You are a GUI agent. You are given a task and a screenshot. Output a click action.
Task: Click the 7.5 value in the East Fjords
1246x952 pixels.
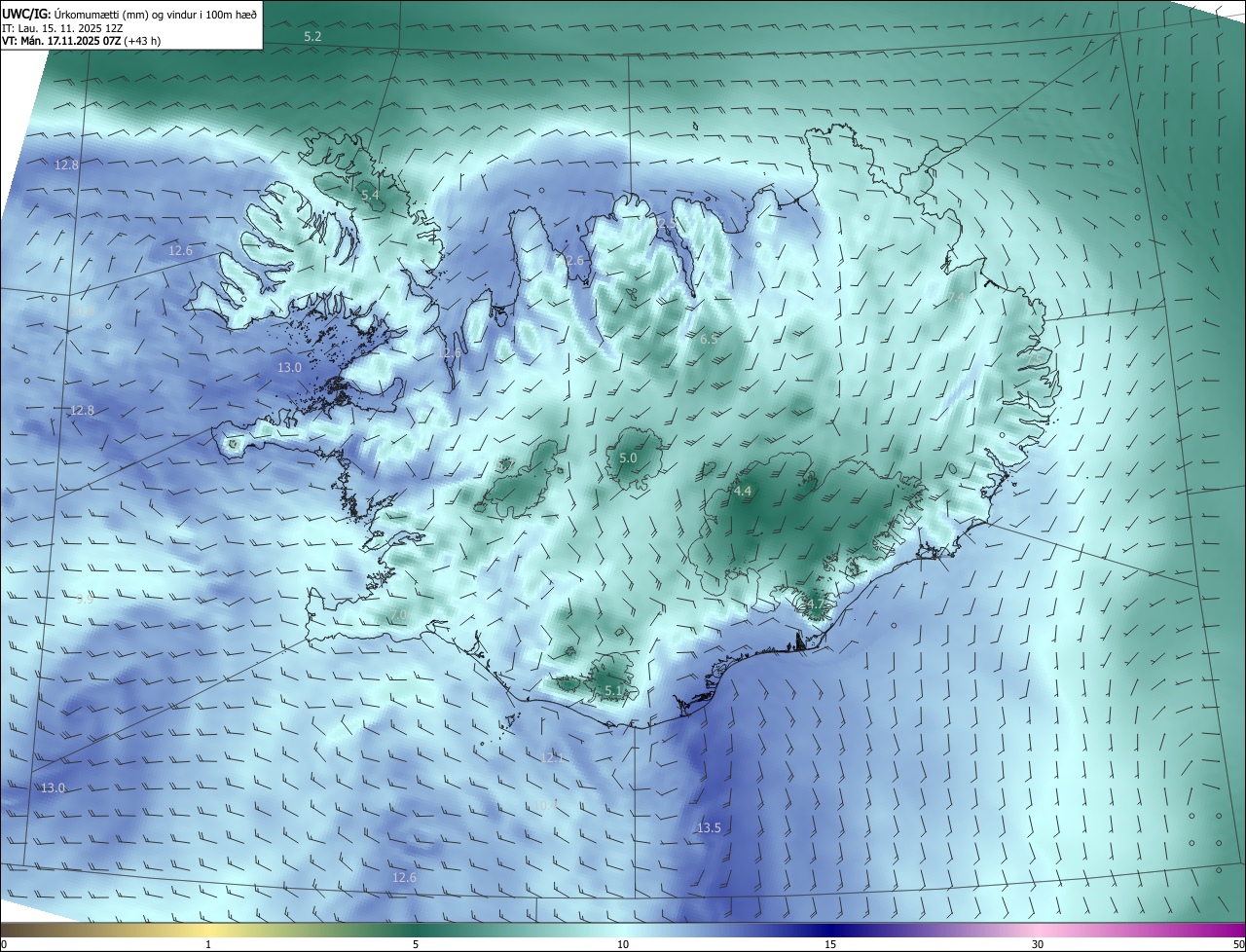[x=1037, y=359]
